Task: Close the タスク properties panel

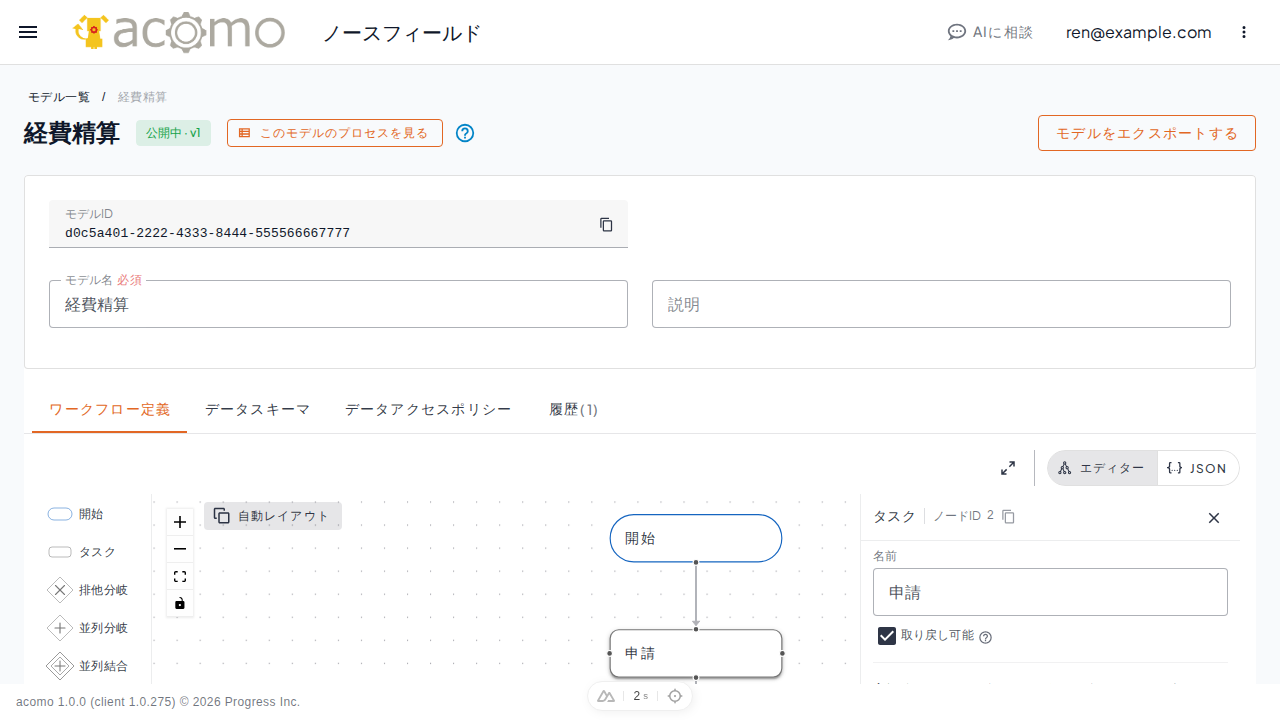Action: (x=1214, y=517)
